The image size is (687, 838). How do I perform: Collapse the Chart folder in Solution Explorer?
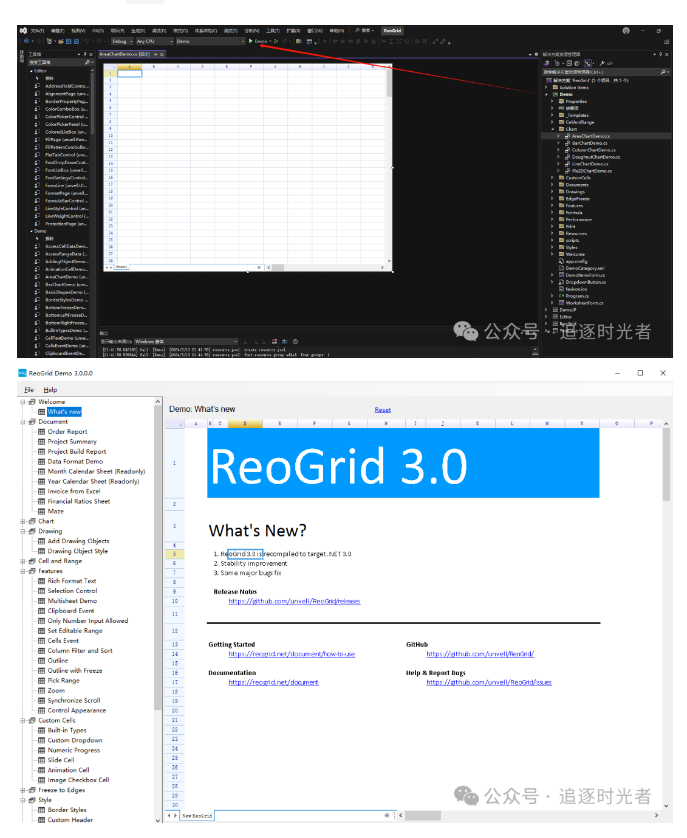click(553, 129)
